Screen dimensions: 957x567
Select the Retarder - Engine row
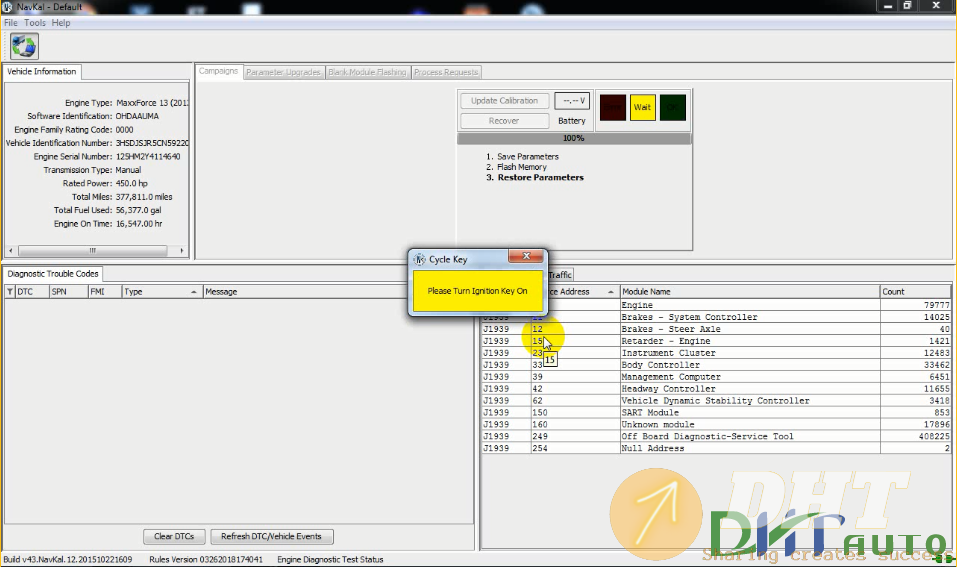[x=715, y=341]
